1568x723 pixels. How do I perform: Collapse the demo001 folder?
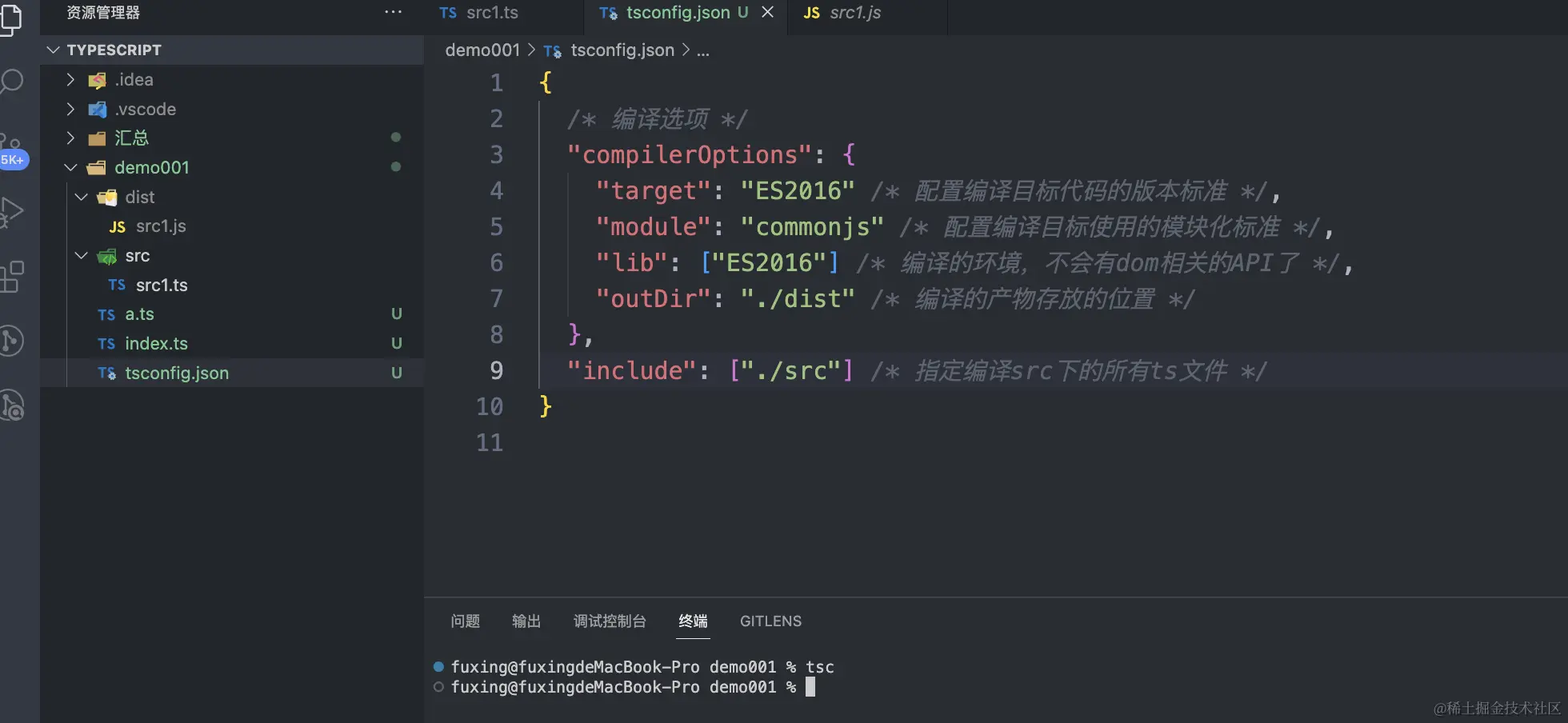[70, 168]
